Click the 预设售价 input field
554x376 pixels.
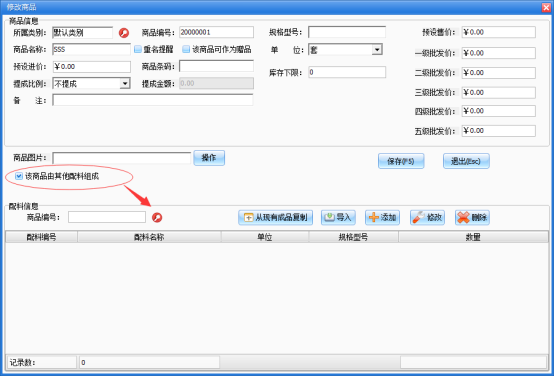pyautogui.click(x=499, y=32)
